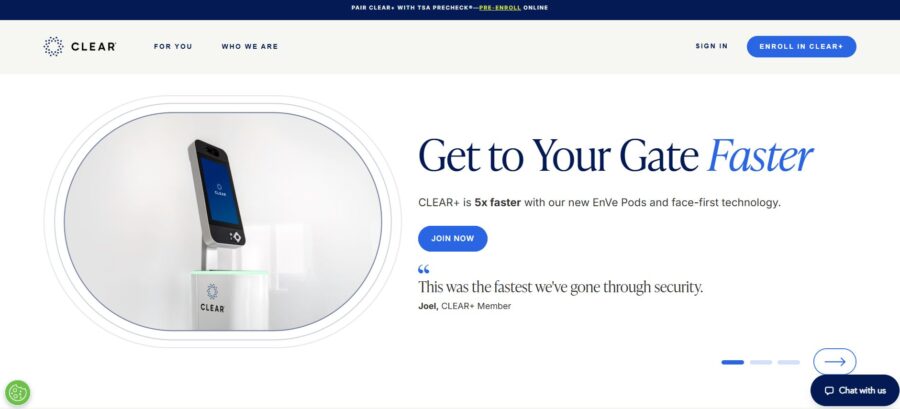Expand the WHO WE ARE menu
This screenshot has height=409, width=900.
click(250, 46)
